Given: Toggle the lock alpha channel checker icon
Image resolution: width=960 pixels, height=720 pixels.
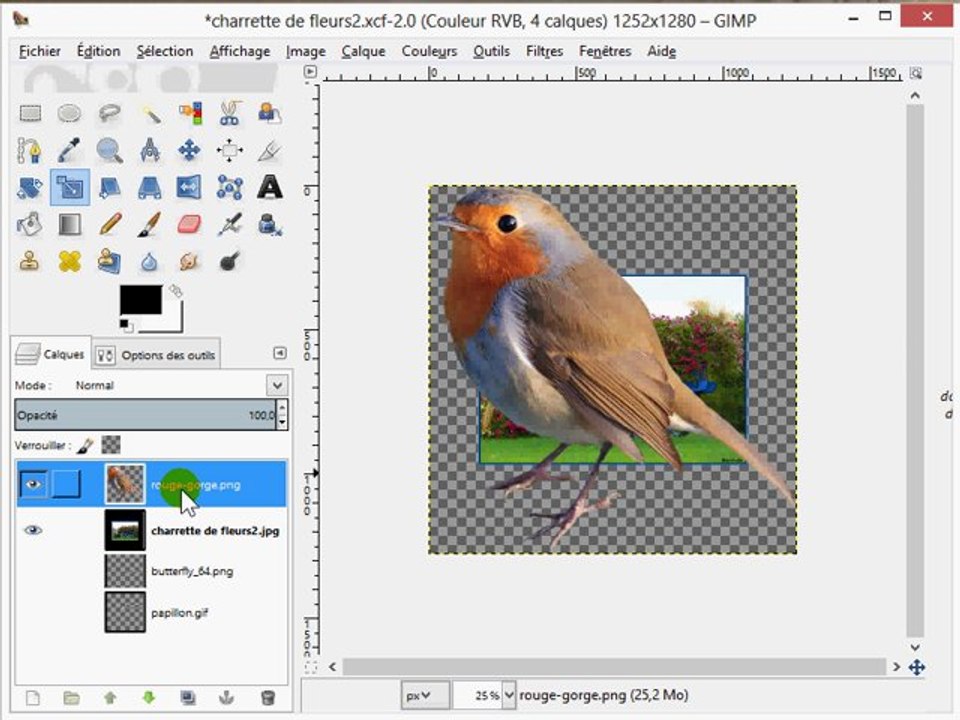Looking at the screenshot, I should (x=111, y=445).
